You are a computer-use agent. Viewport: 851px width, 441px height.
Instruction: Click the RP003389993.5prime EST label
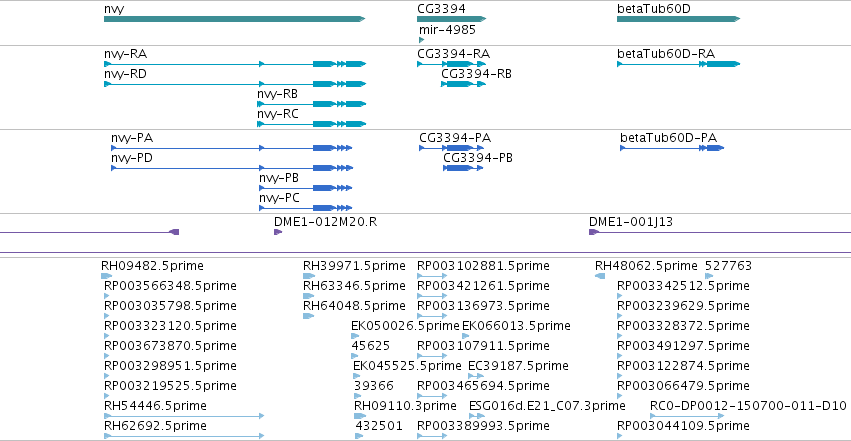(484, 426)
